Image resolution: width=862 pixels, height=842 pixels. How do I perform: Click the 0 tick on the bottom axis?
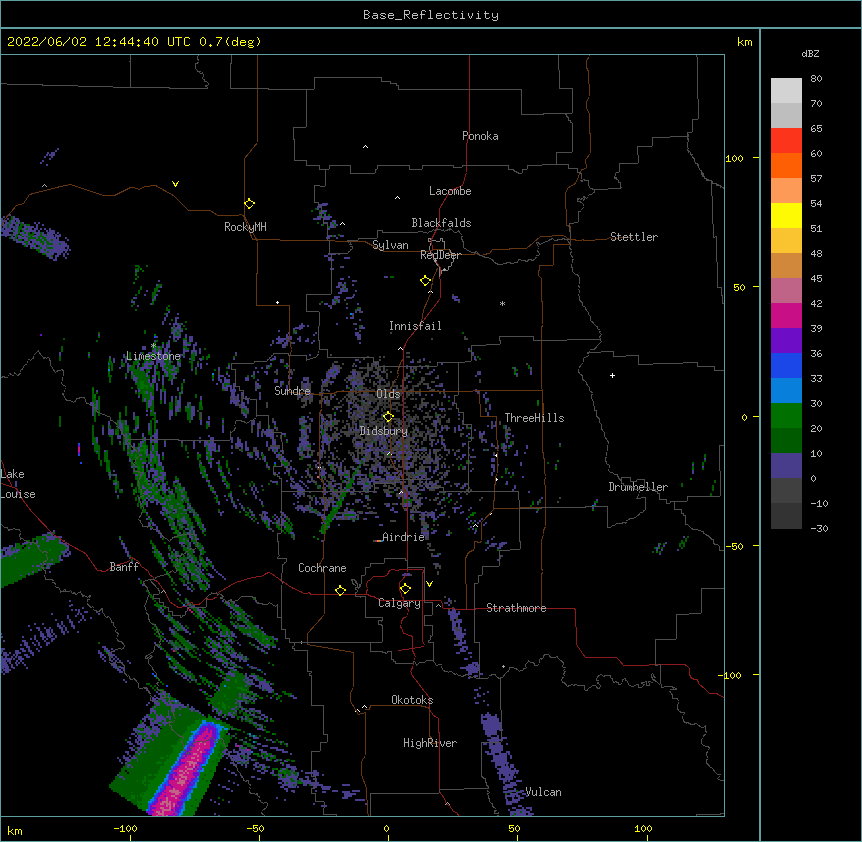click(x=386, y=828)
